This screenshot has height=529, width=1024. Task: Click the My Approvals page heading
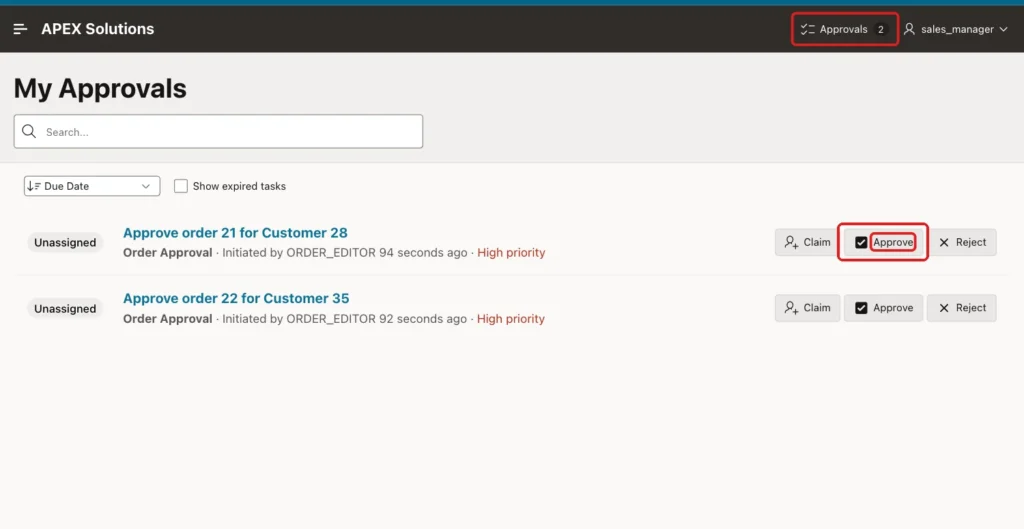(x=100, y=88)
